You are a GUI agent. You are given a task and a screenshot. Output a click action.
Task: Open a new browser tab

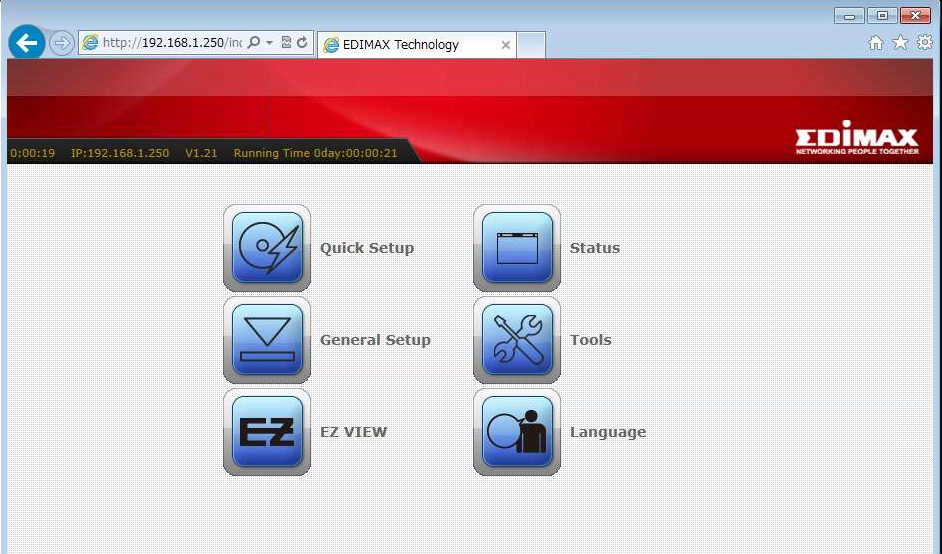(531, 45)
